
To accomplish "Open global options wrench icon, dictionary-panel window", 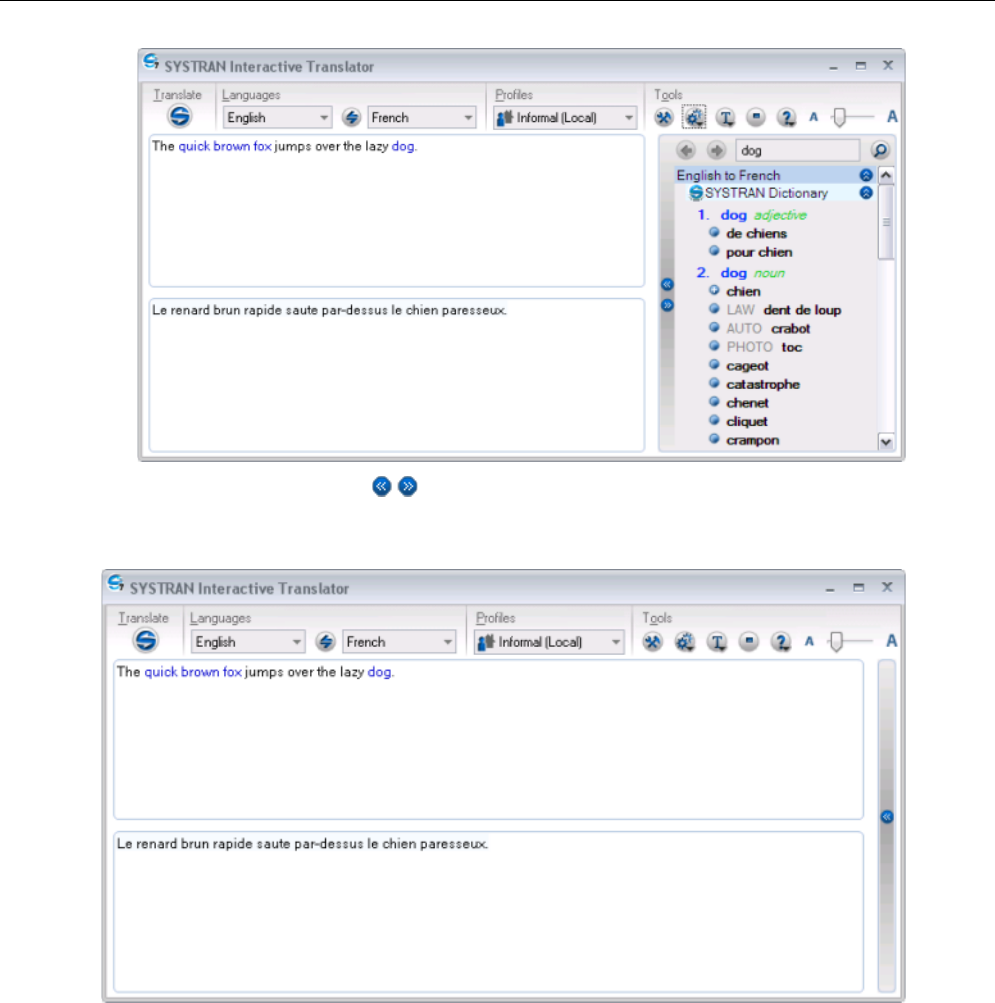I will coord(664,117).
